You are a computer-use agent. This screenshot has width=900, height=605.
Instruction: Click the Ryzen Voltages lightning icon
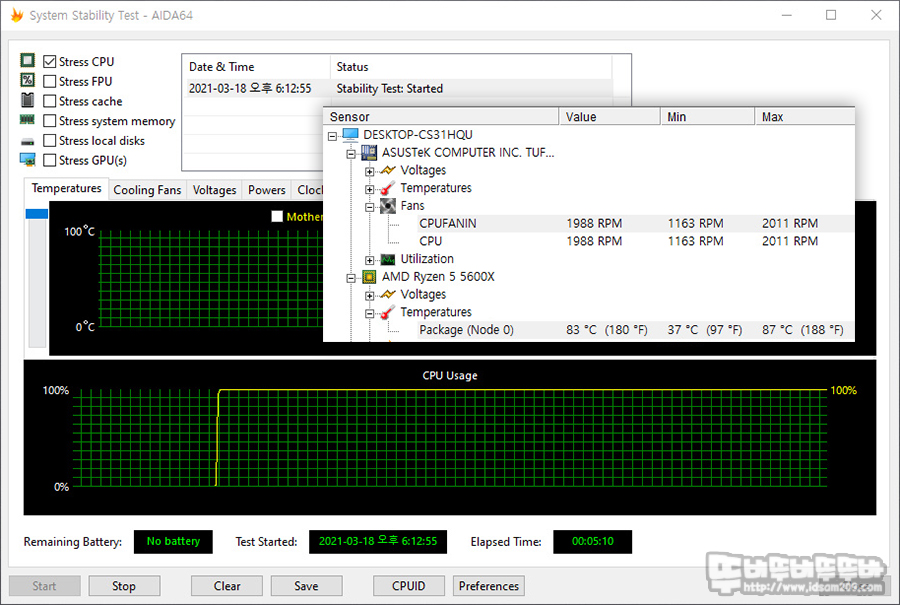388,294
